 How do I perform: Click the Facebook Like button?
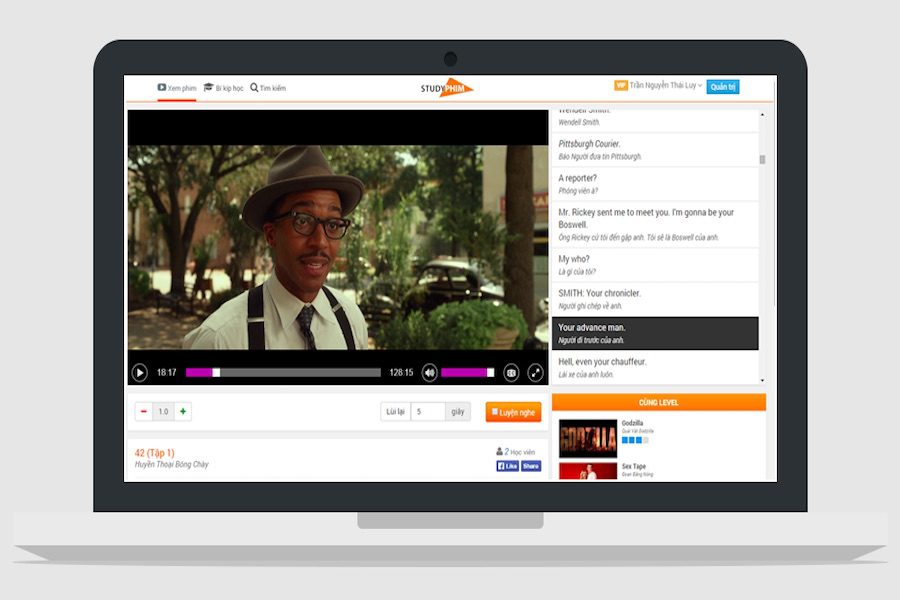[x=507, y=466]
